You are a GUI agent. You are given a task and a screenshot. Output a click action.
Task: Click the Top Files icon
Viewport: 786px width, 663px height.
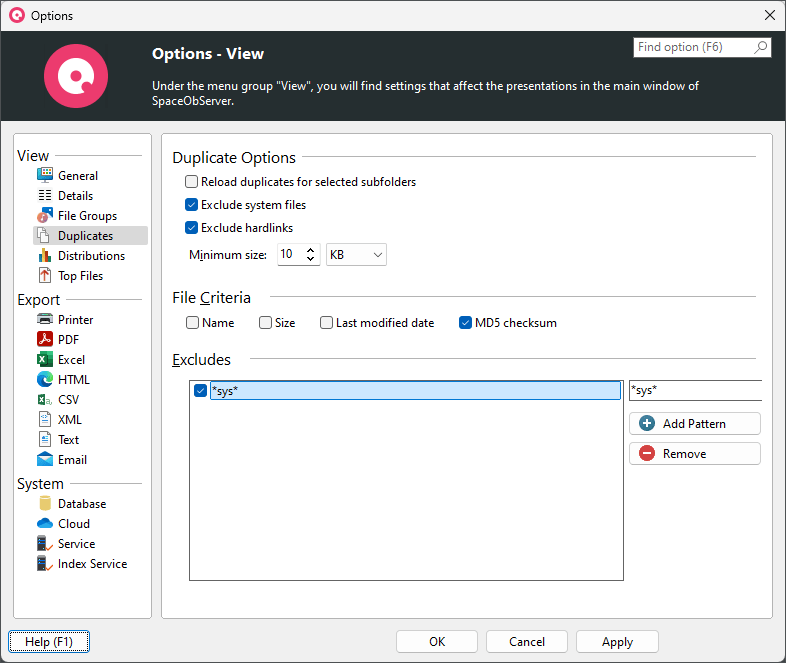coord(45,276)
